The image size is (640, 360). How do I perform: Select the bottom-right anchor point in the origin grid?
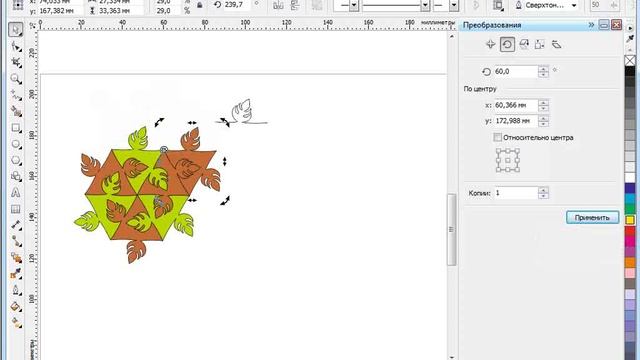[518, 170]
